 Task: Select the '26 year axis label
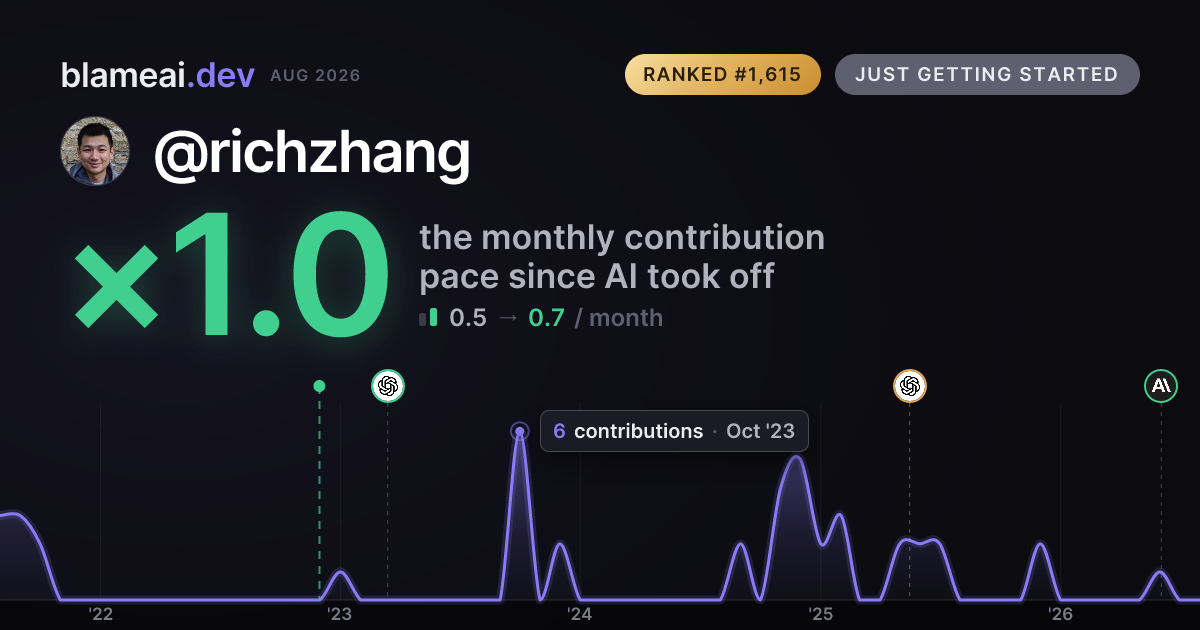[1060, 614]
